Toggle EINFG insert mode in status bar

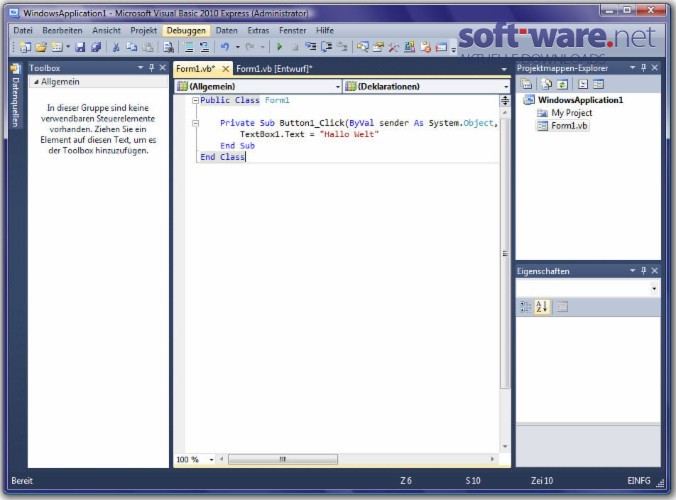tap(638, 481)
